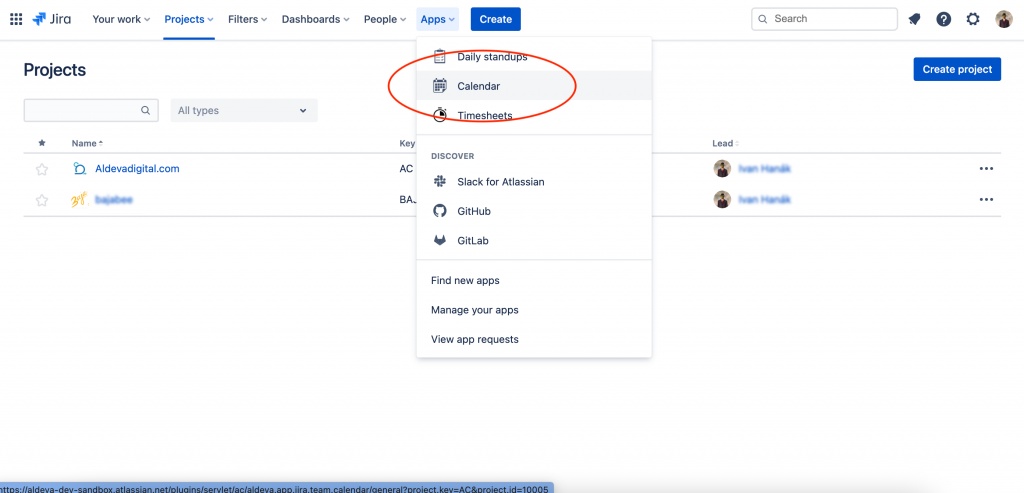Open the All types filter dropdown
Image resolution: width=1024 pixels, height=493 pixels.
244,110
